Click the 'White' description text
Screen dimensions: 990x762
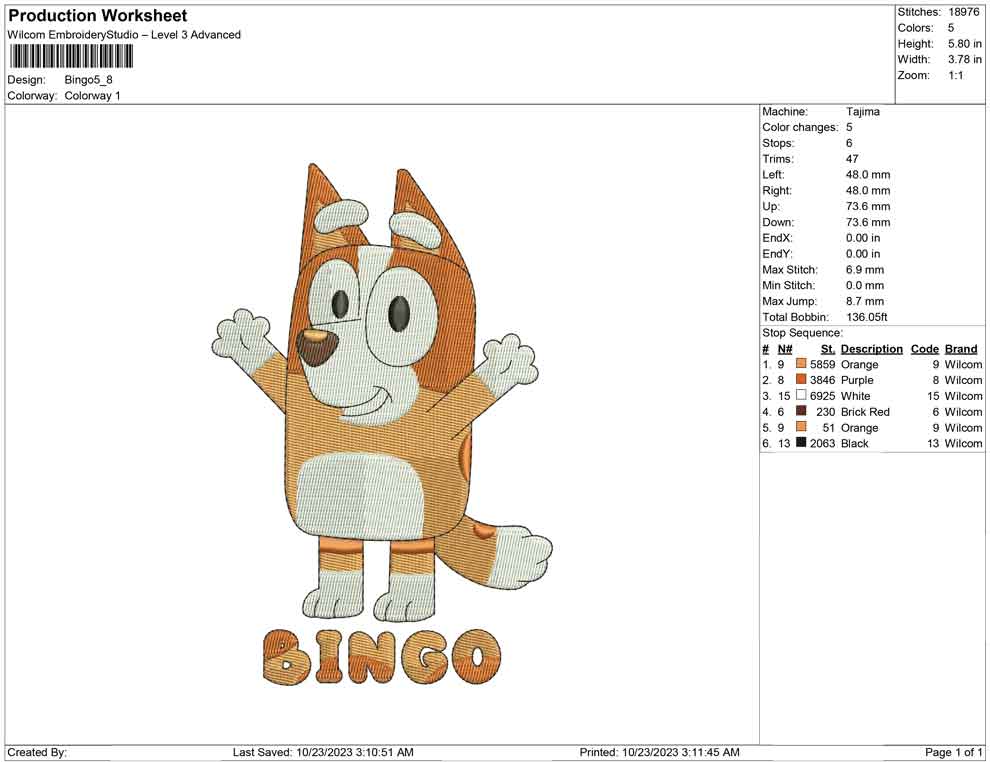coord(856,396)
